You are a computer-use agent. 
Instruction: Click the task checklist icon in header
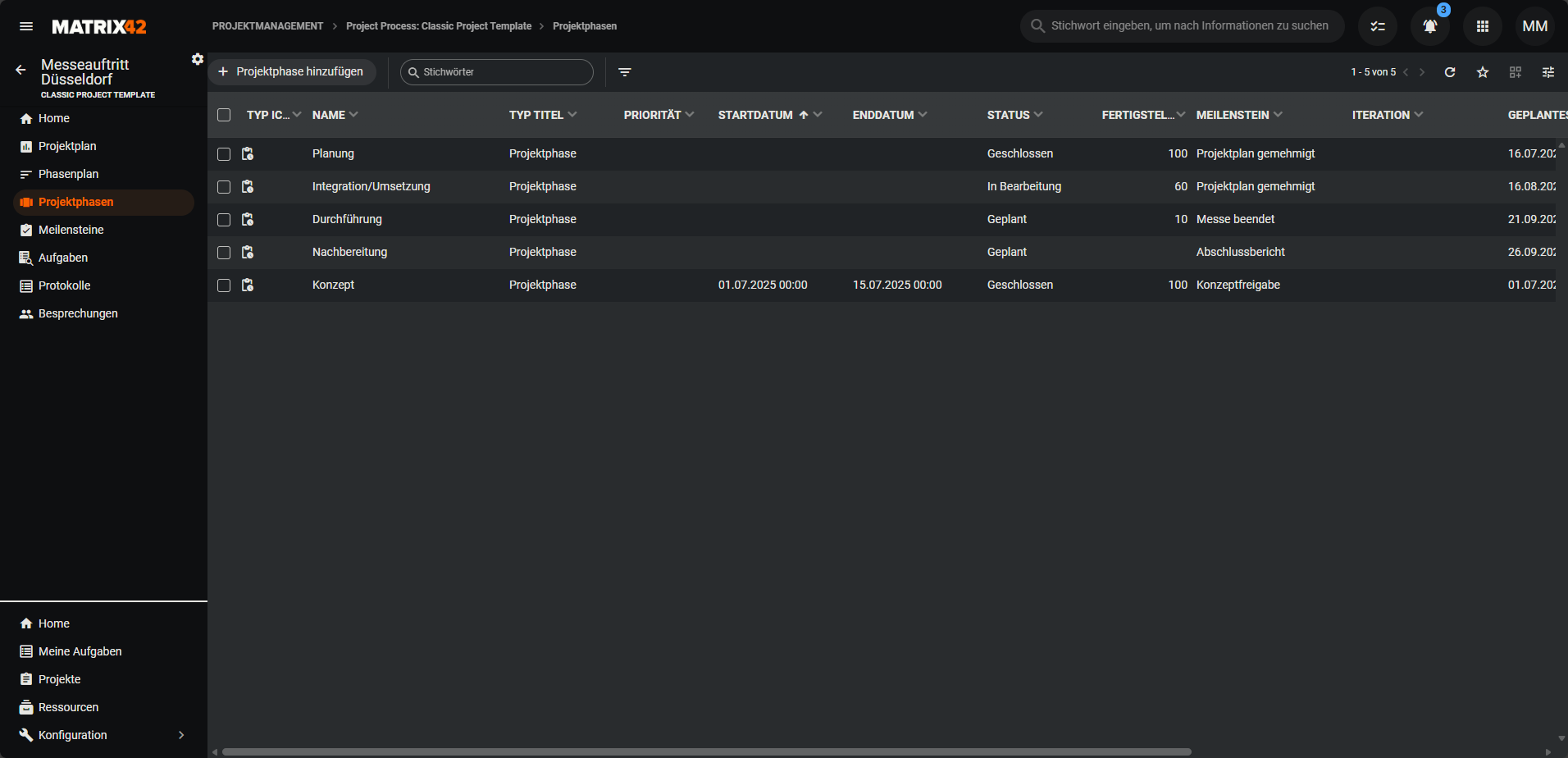[x=1377, y=26]
